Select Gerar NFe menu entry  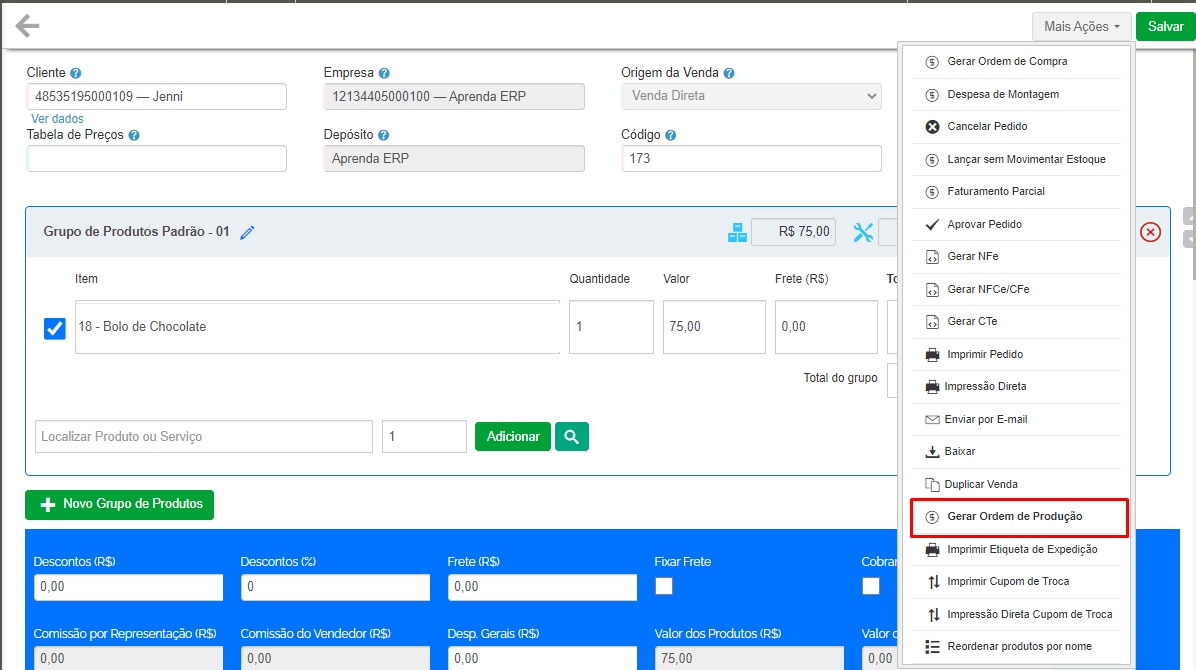pos(972,257)
